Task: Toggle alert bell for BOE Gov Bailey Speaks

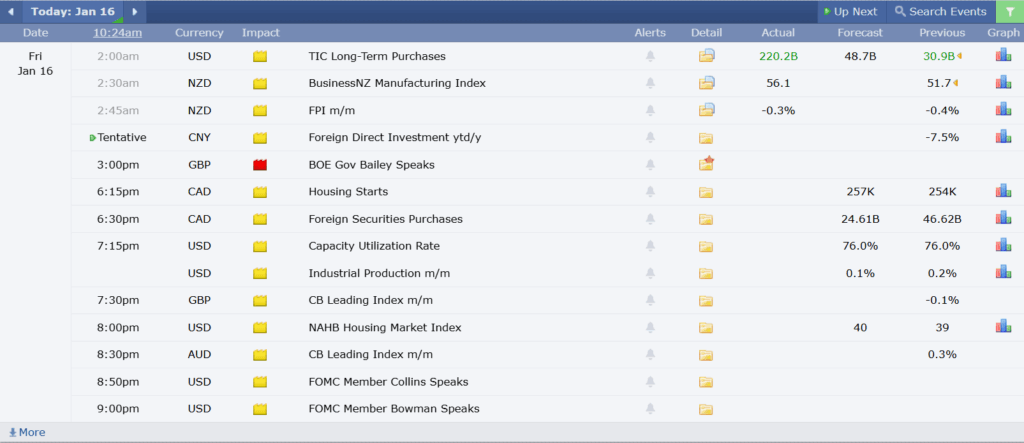Action: pos(651,164)
